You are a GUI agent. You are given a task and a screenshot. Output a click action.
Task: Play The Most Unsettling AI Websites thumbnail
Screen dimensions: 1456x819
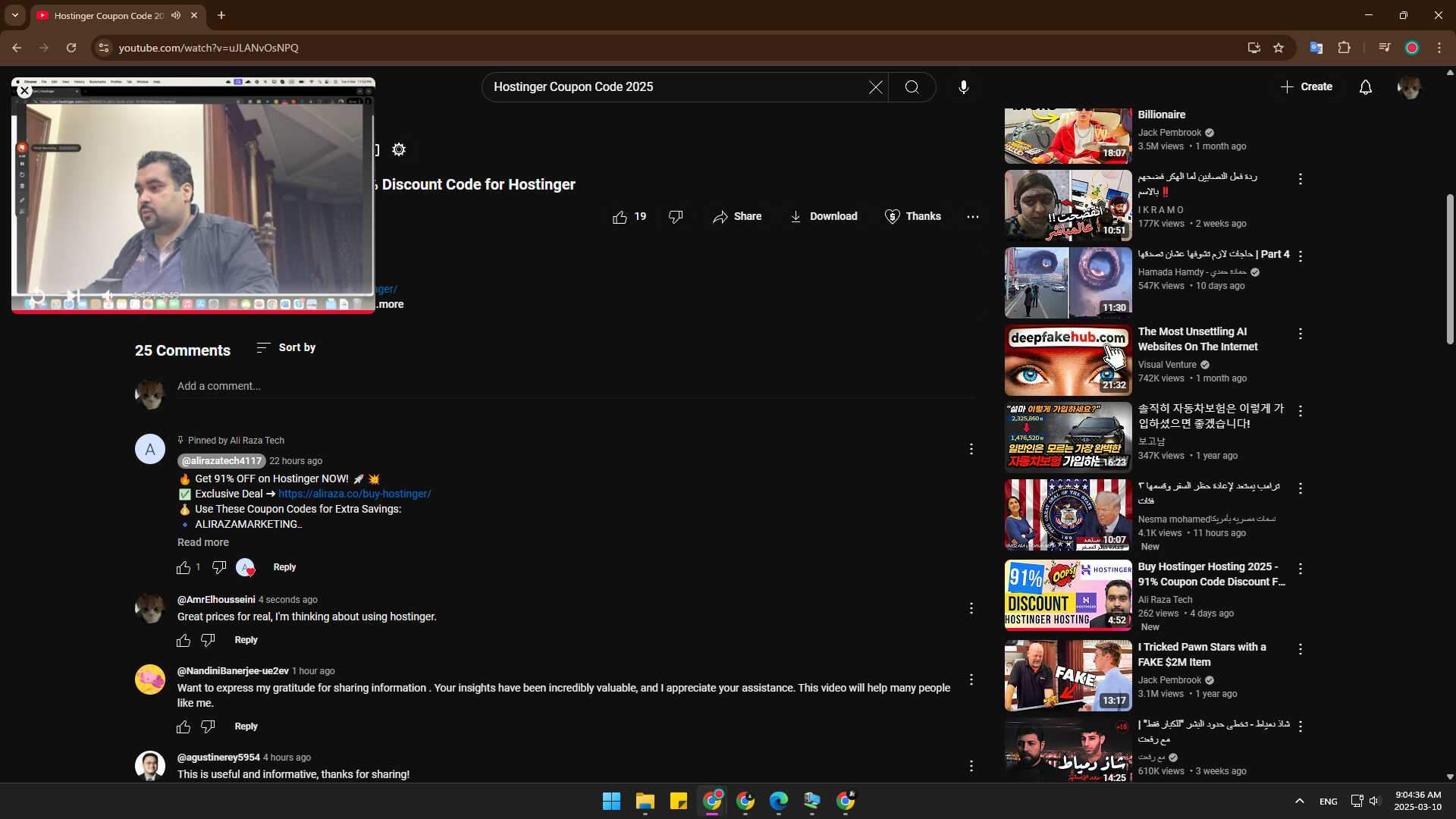(1068, 360)
